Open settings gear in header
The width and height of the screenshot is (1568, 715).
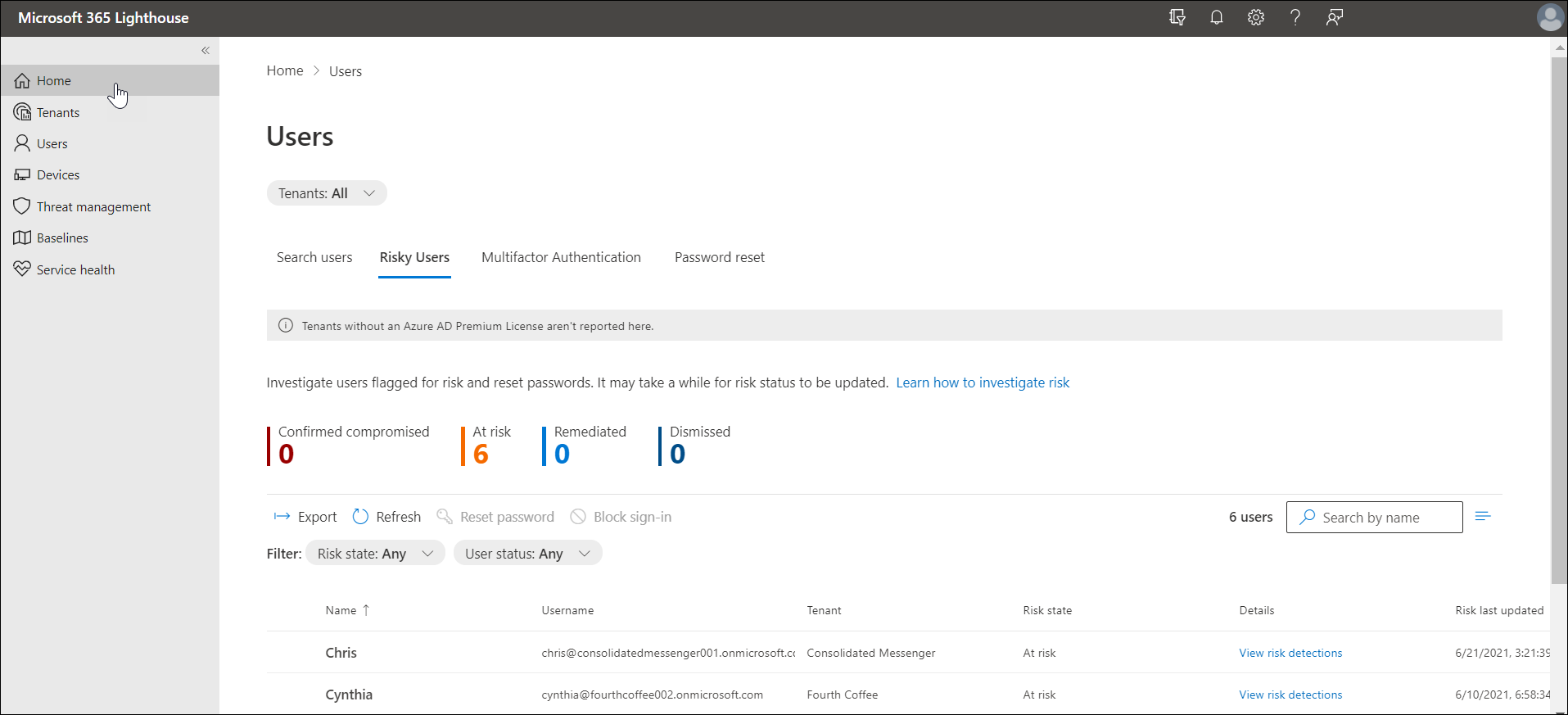point(1256,17)
